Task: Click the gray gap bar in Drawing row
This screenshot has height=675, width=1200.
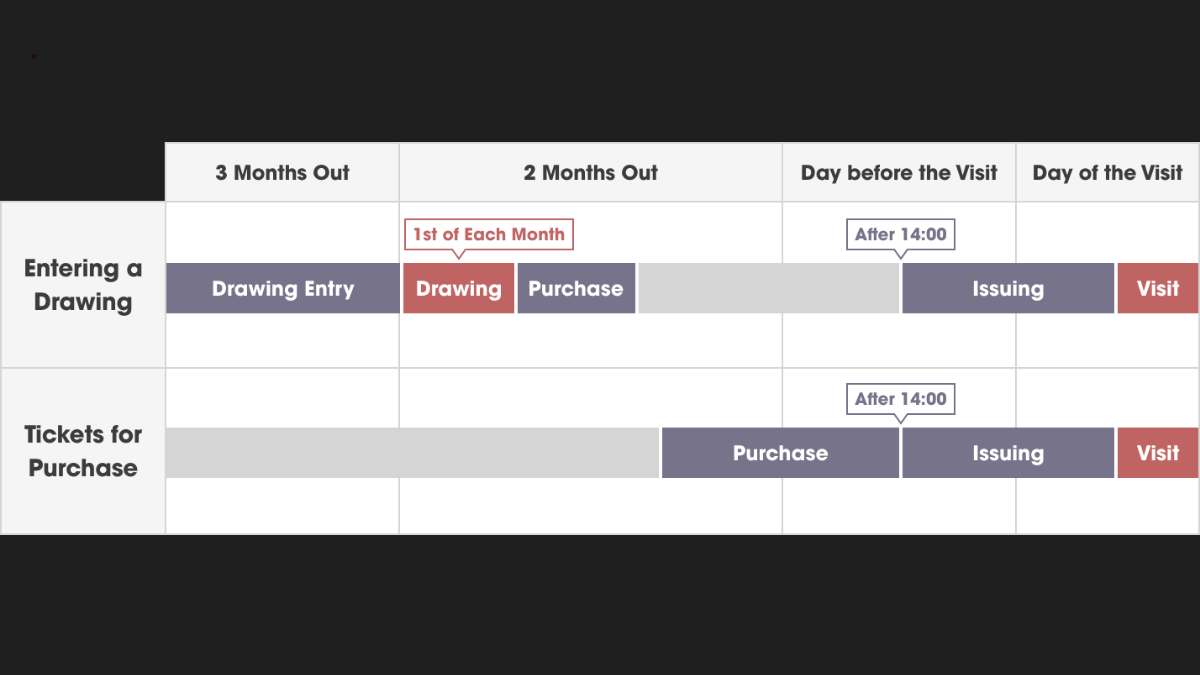Action: 768,289
